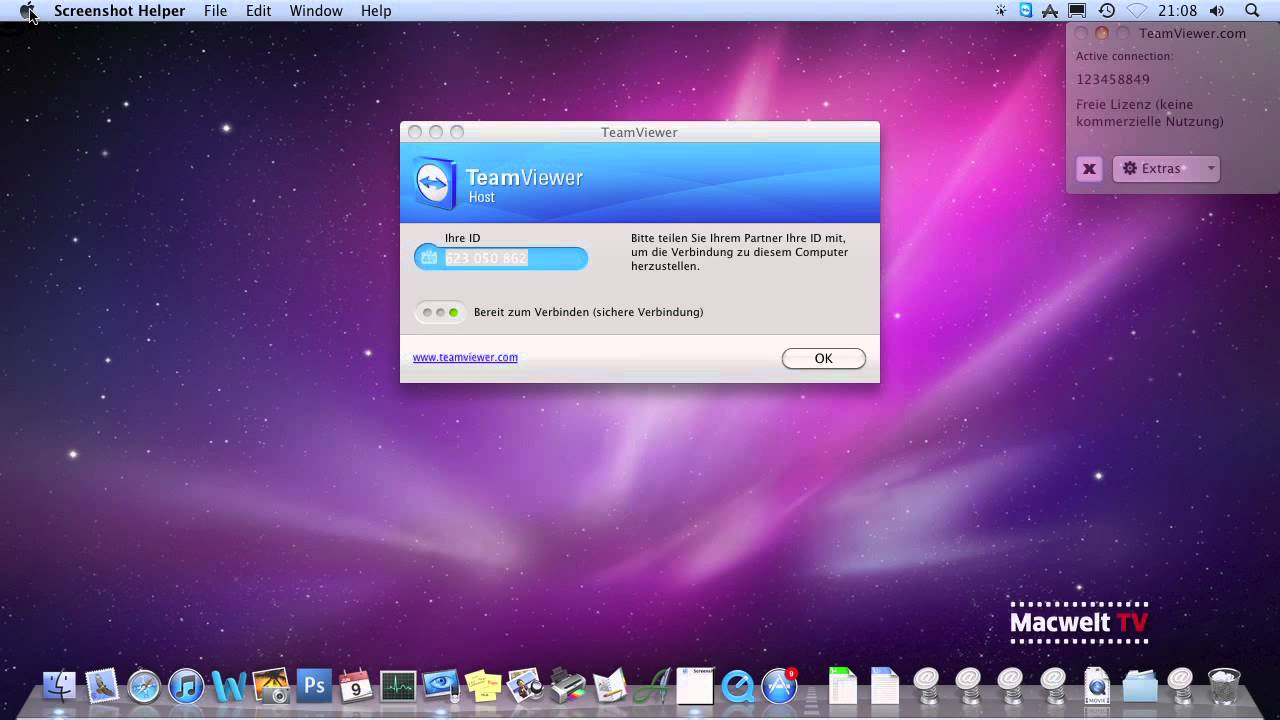Open the Screen Sharing eye icon in Dock
The height and width of the screenshot is (720, 1280).
click(x=441, y=686)
